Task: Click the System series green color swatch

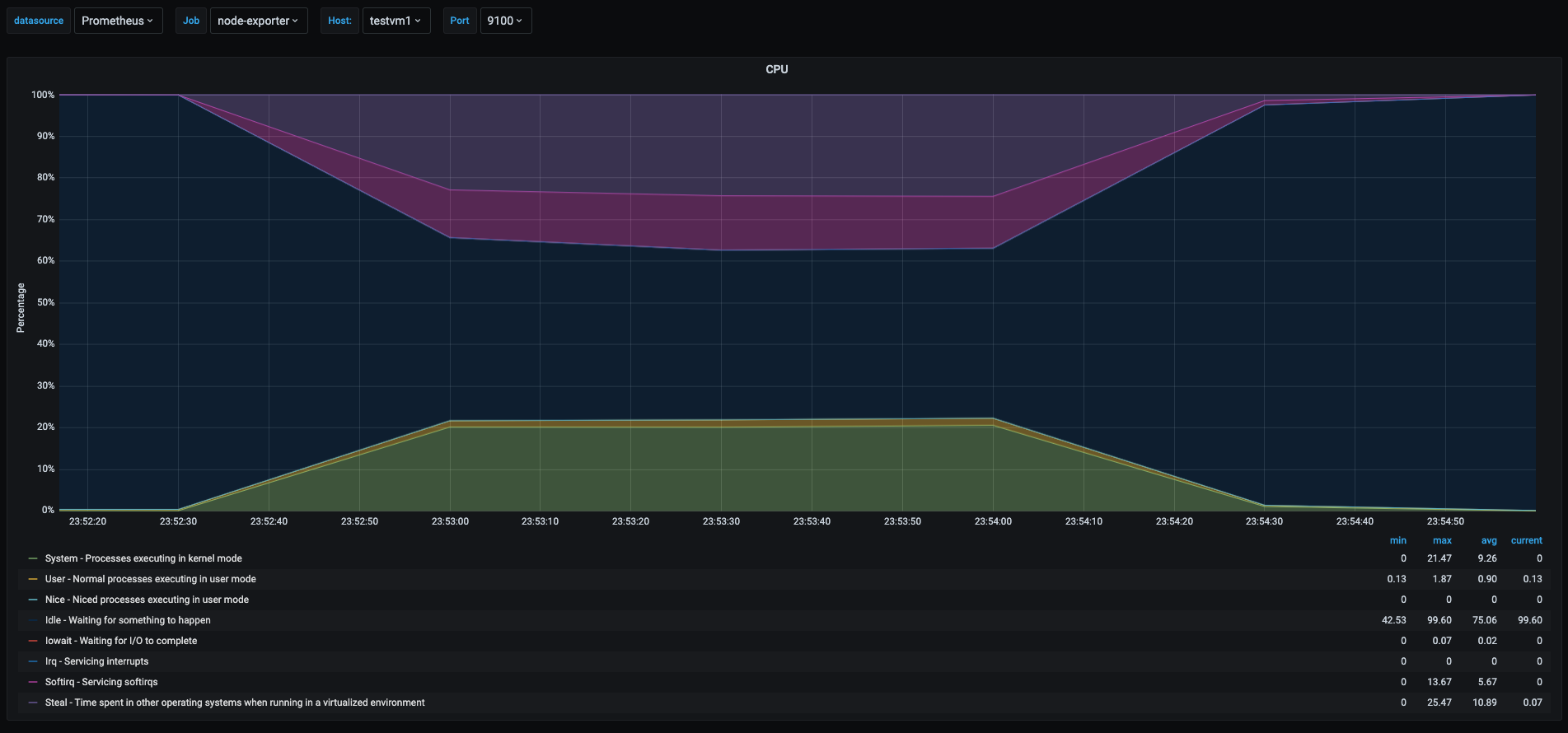Action: coord(33,558)
